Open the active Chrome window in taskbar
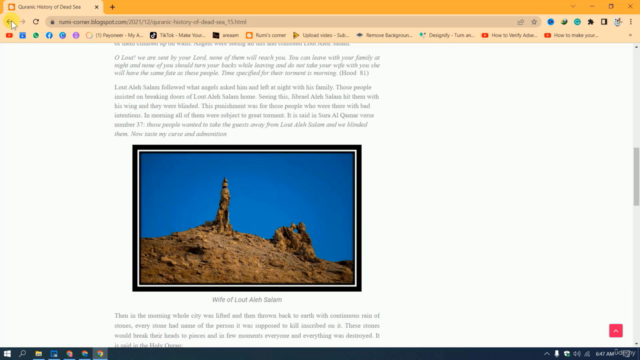This screenshot has height=360, width=640. point(100,354)
